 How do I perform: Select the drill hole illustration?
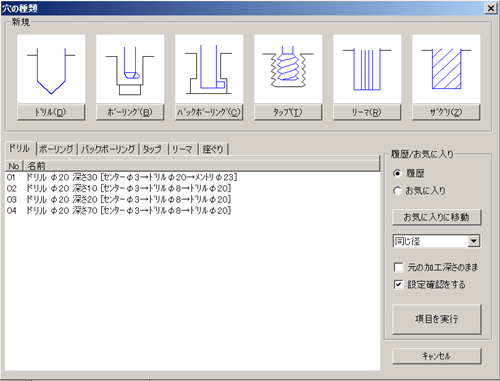51,69
